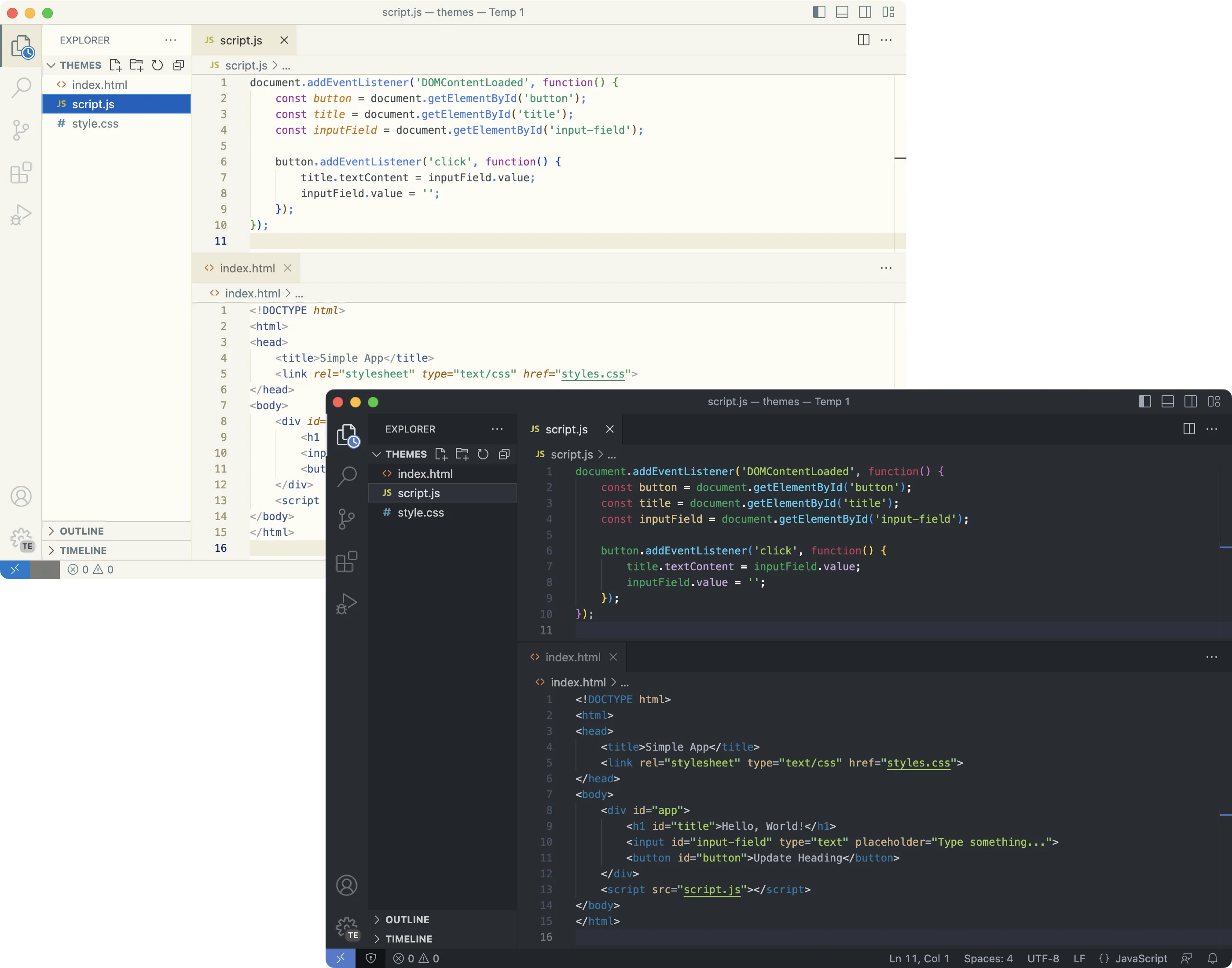Select script.js tab in light window
Screen dimensions: 1232x968
[240, 40]
